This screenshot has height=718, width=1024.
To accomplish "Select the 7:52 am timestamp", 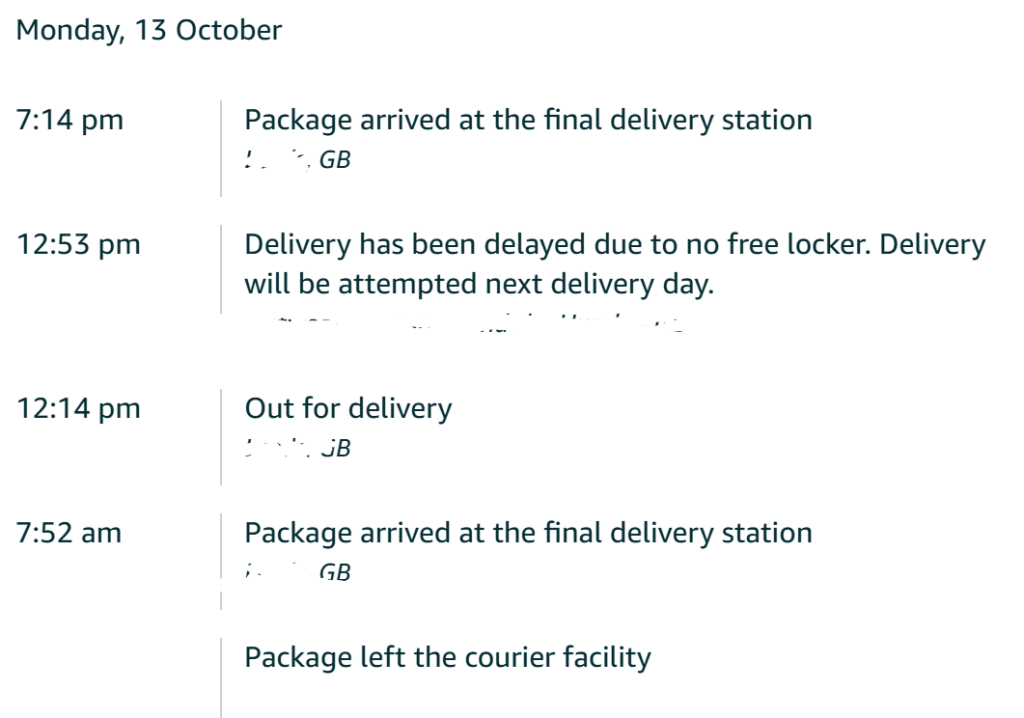I will (x=69, y=532).
